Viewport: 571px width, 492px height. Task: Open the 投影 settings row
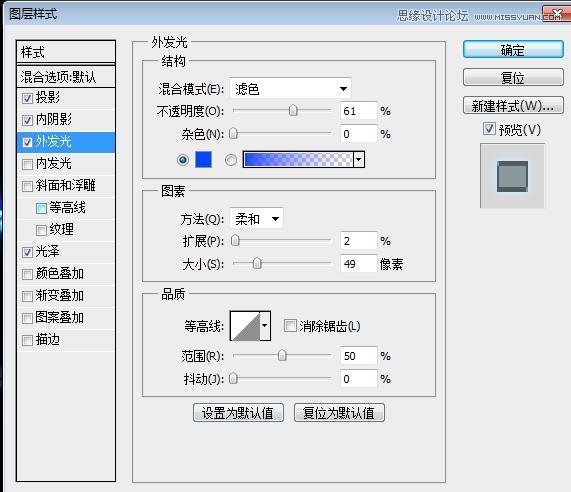tap(66, 98)
